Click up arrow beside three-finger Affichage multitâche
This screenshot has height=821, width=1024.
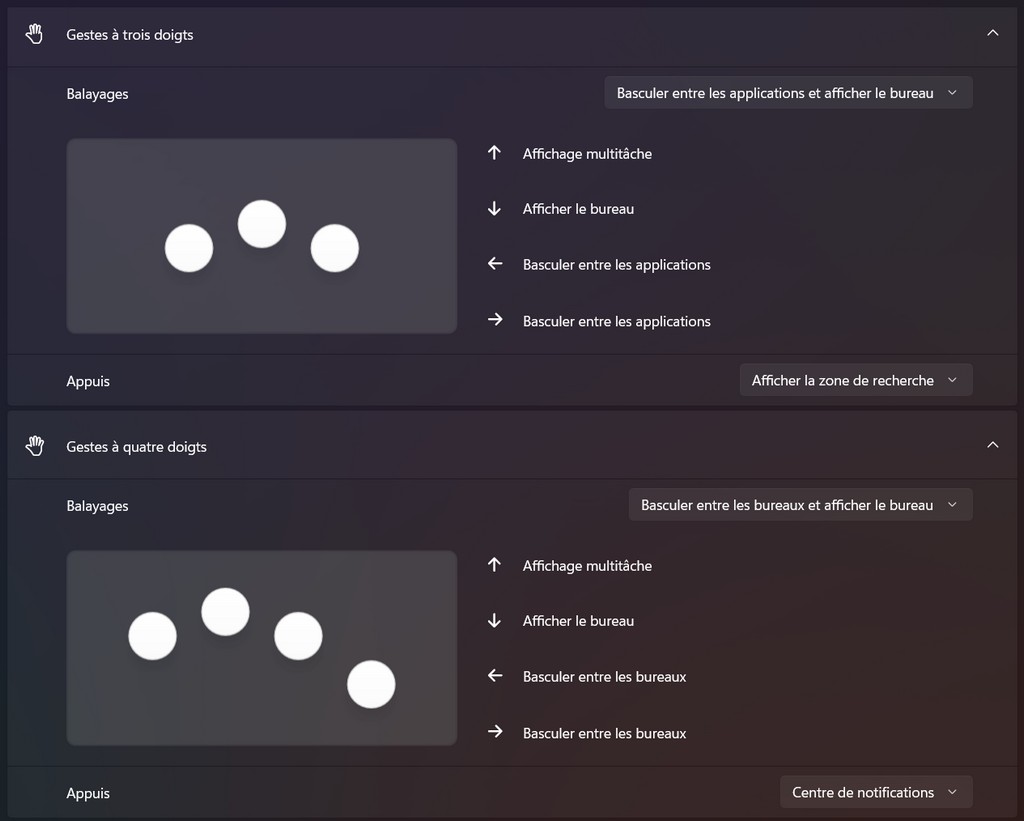click(x=494, y=153)
